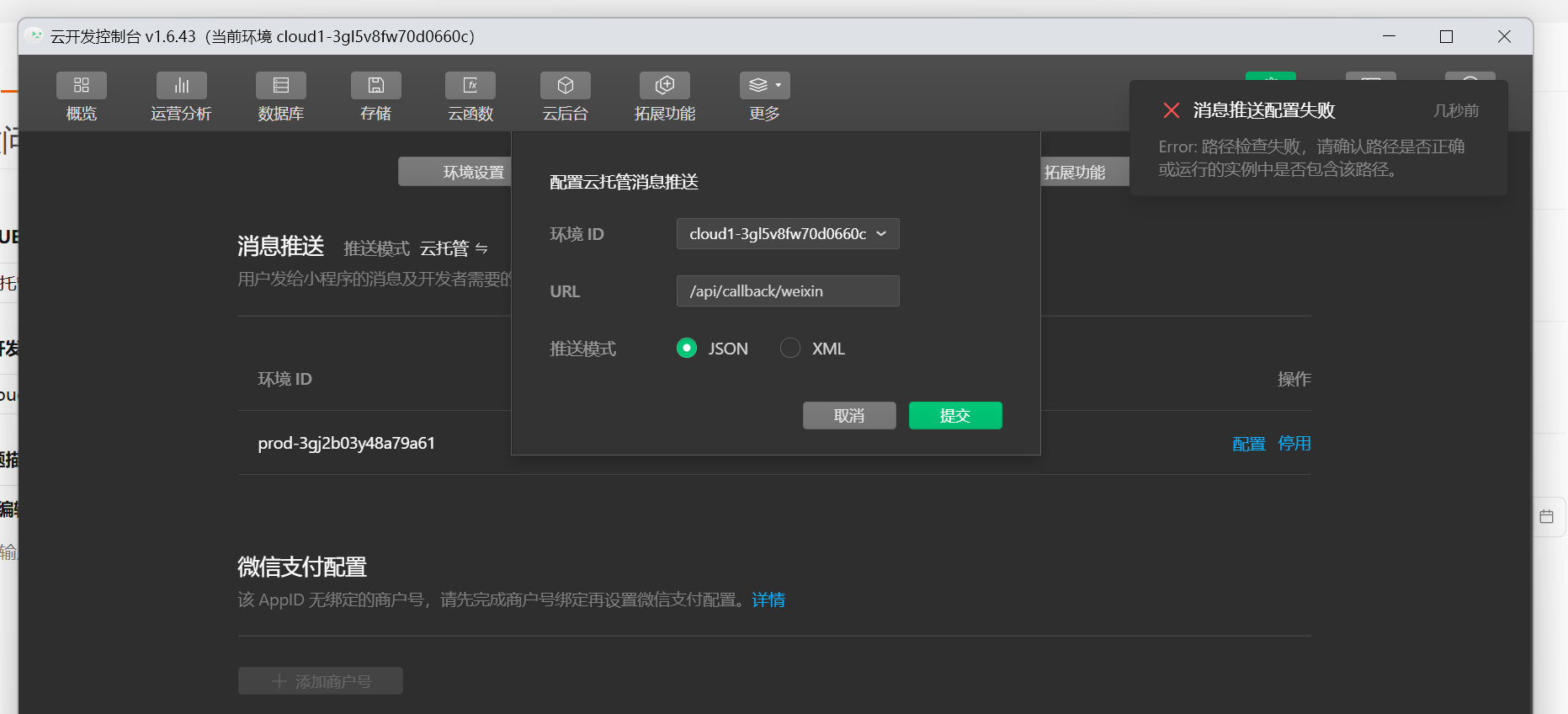Dismiss the 消息推送配置失败 error icon
This screenshot has height=714, width=1568.
1171,110
